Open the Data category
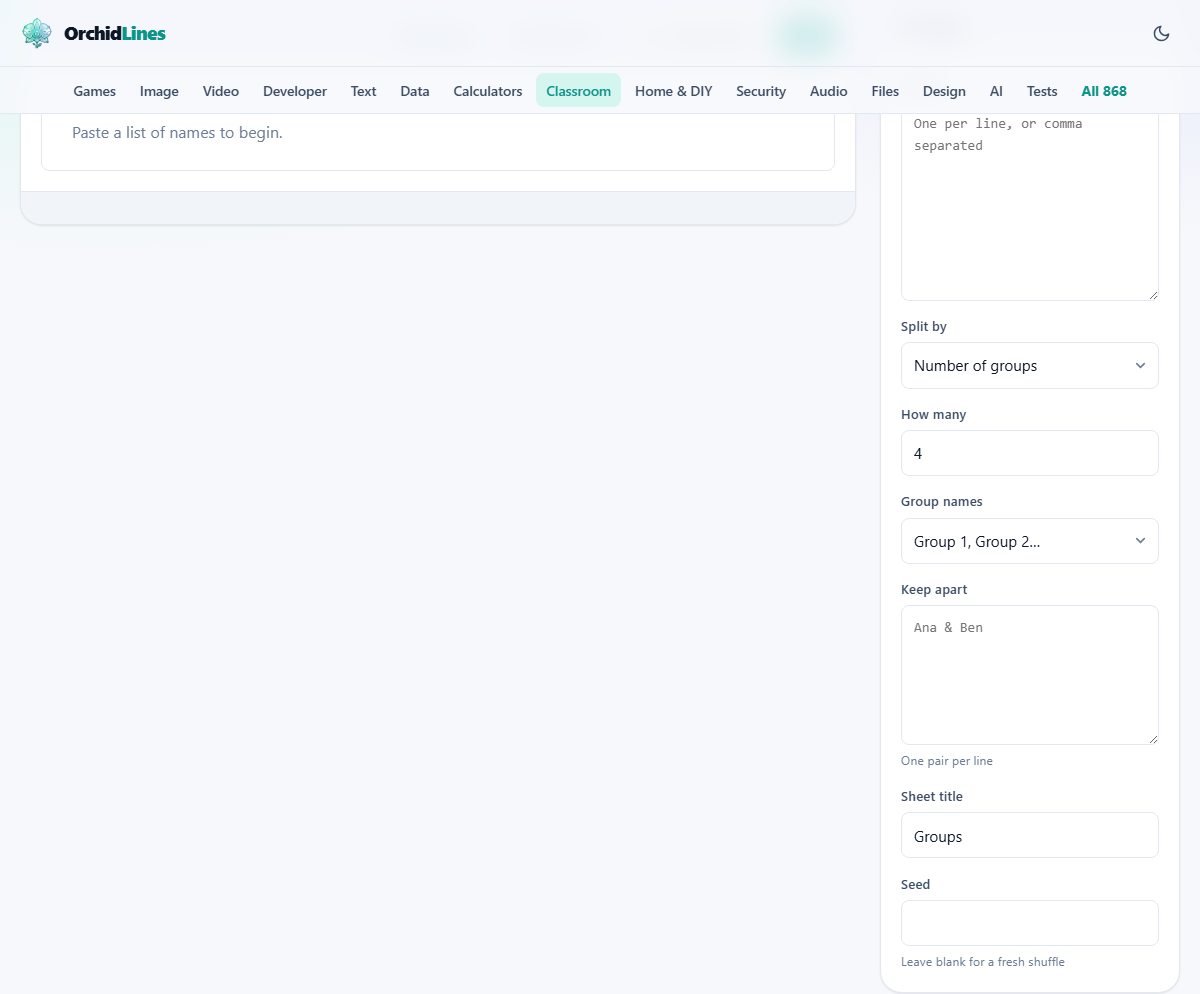The image size is (1200, 994). click(x=415, y=91)
